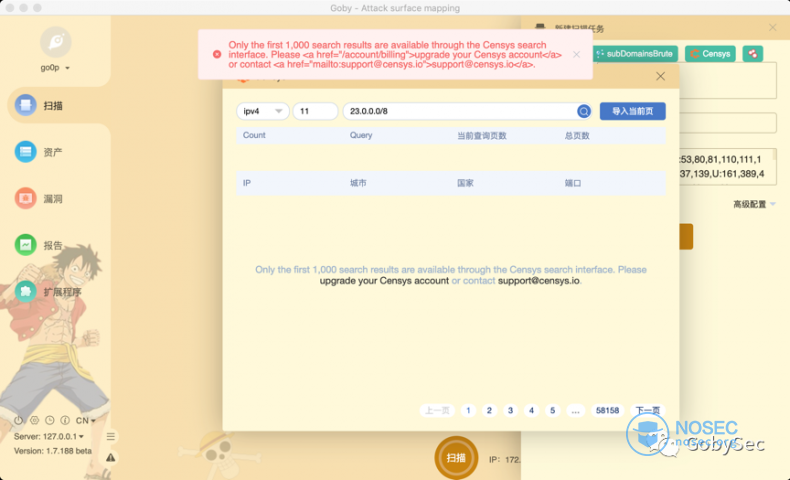Click the 下一页 next page button

click(647, 410)
